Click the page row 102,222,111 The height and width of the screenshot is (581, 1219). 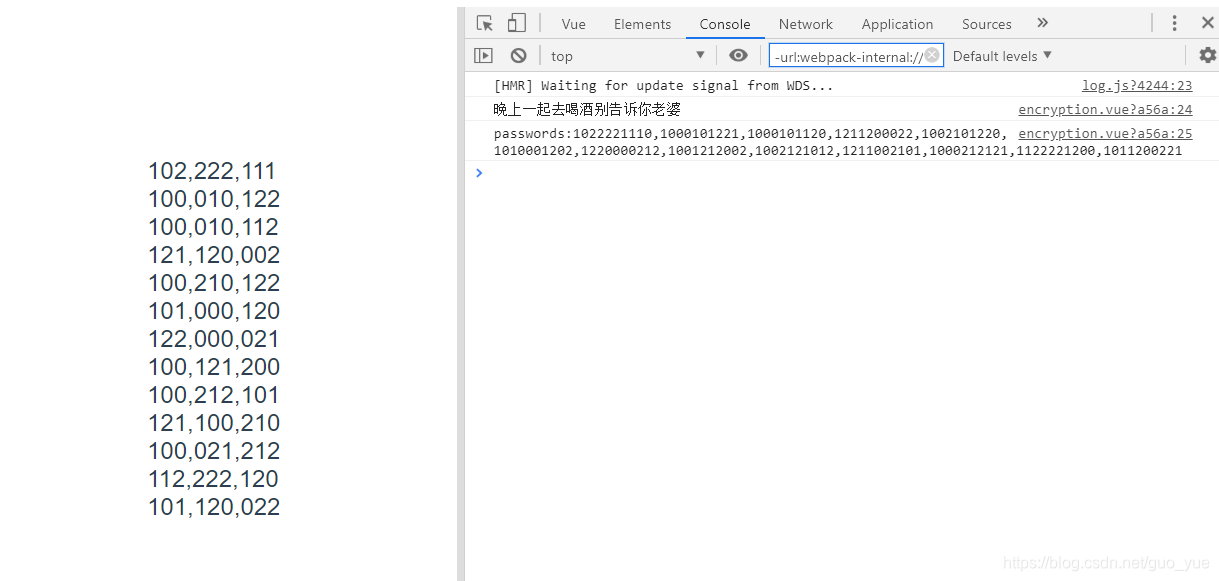pos(212,171)
